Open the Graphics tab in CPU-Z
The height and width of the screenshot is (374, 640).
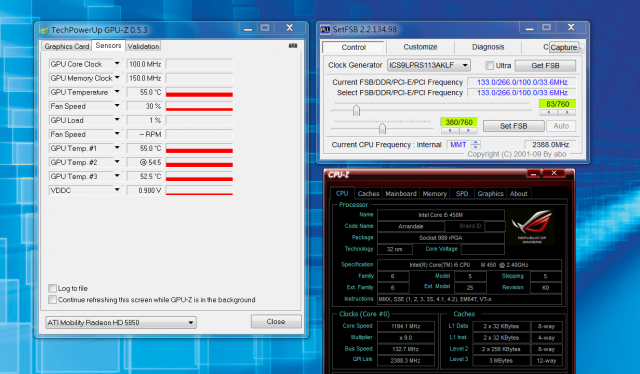[490, 194]
